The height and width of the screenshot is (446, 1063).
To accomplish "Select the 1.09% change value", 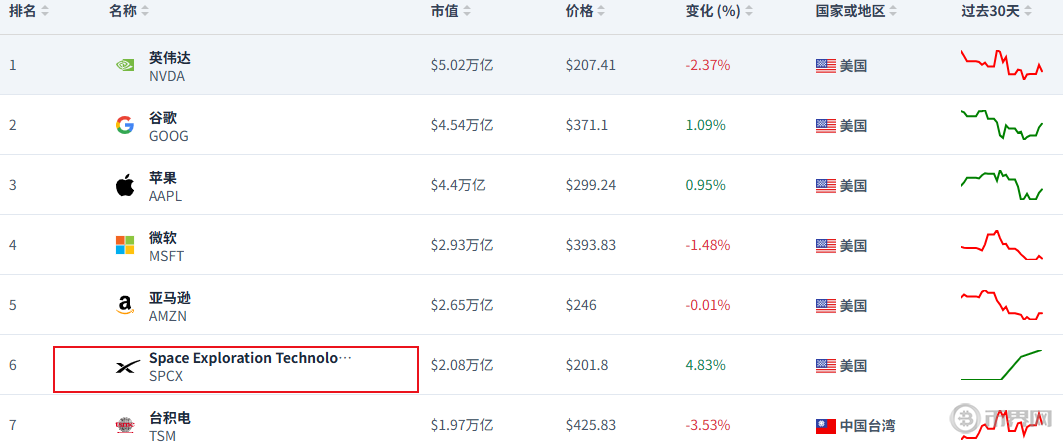I will 706,125.
